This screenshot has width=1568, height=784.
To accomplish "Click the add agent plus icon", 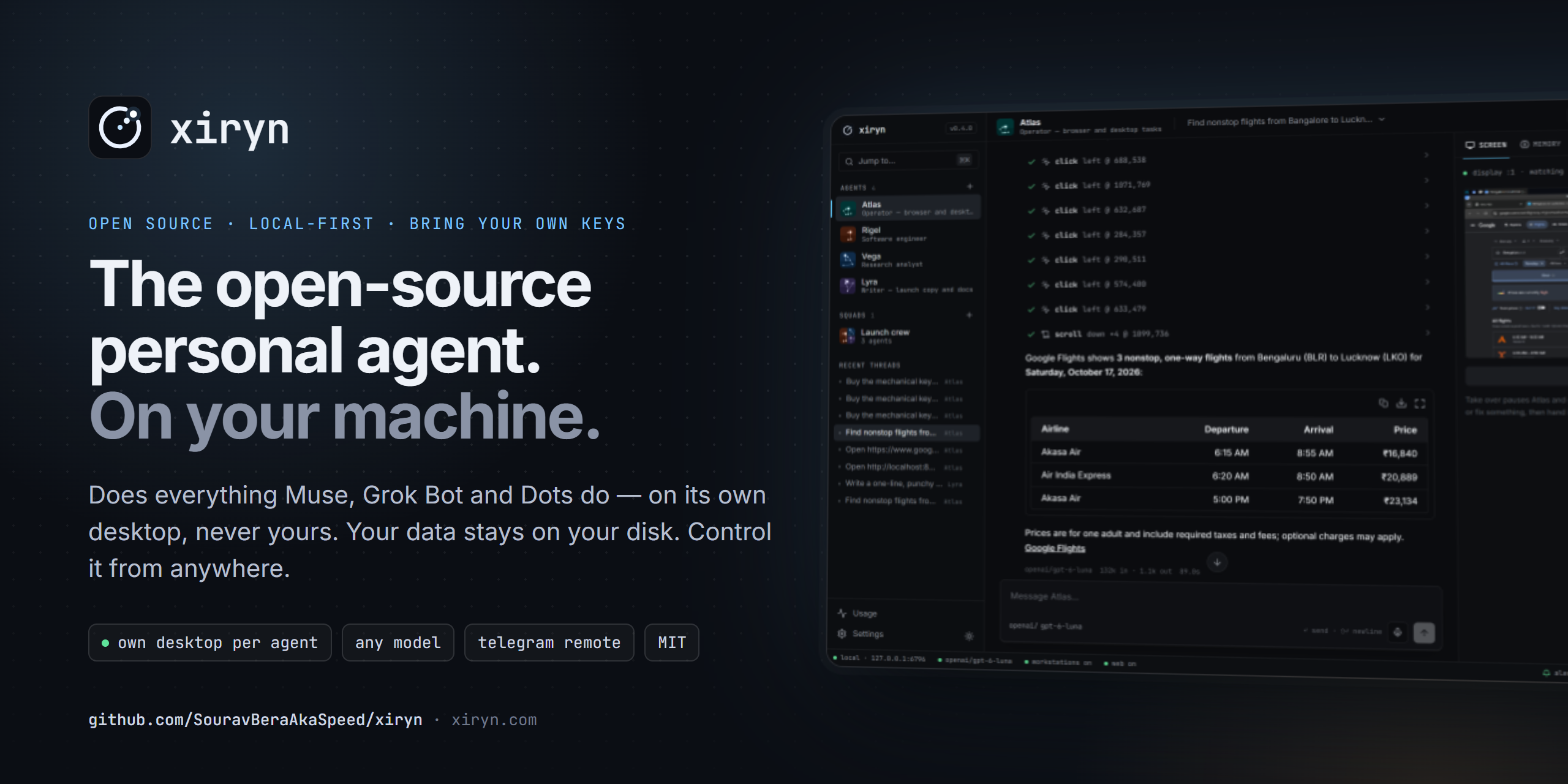I will (970, 187).
